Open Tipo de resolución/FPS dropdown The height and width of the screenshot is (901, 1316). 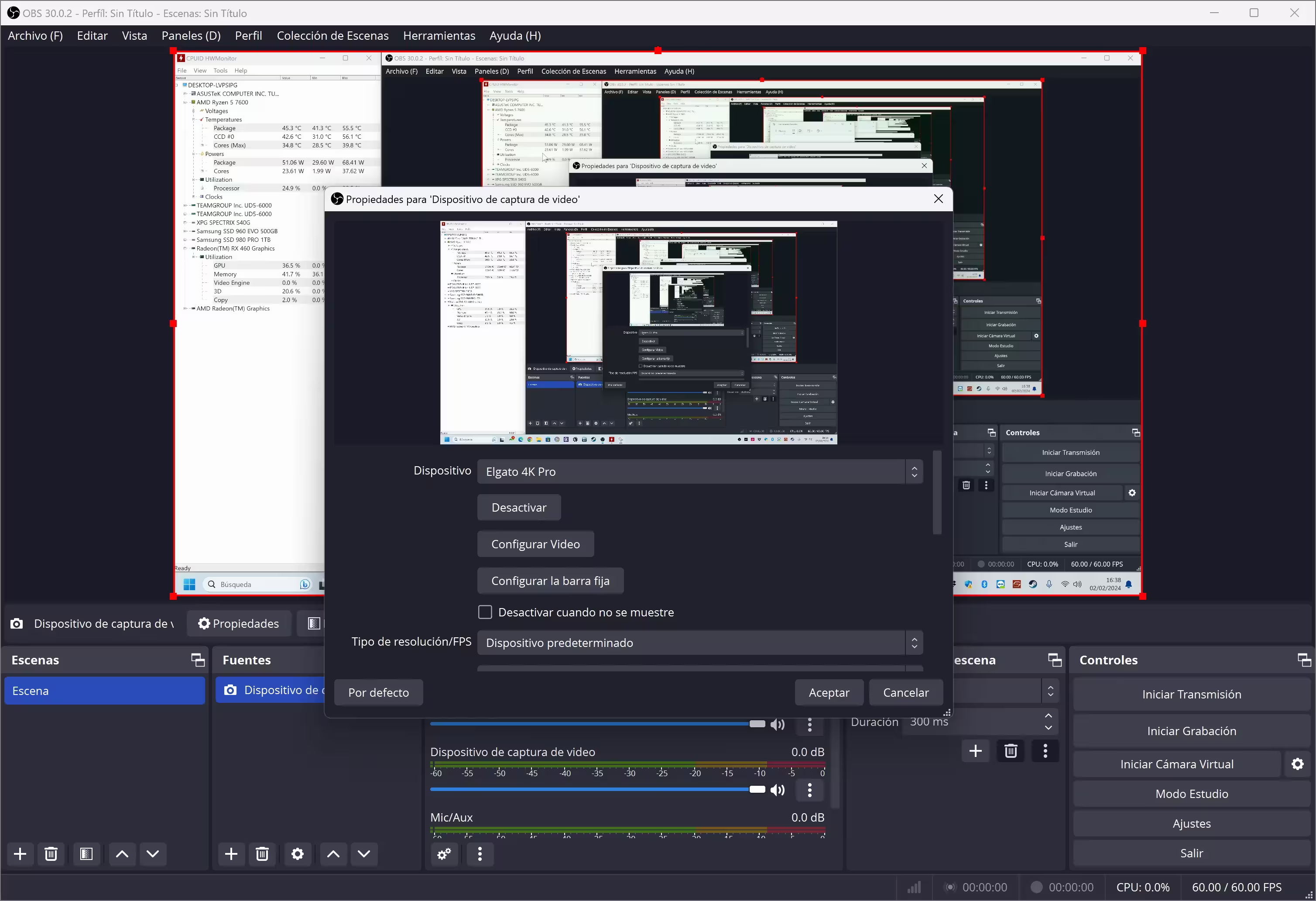click(700, 643)
